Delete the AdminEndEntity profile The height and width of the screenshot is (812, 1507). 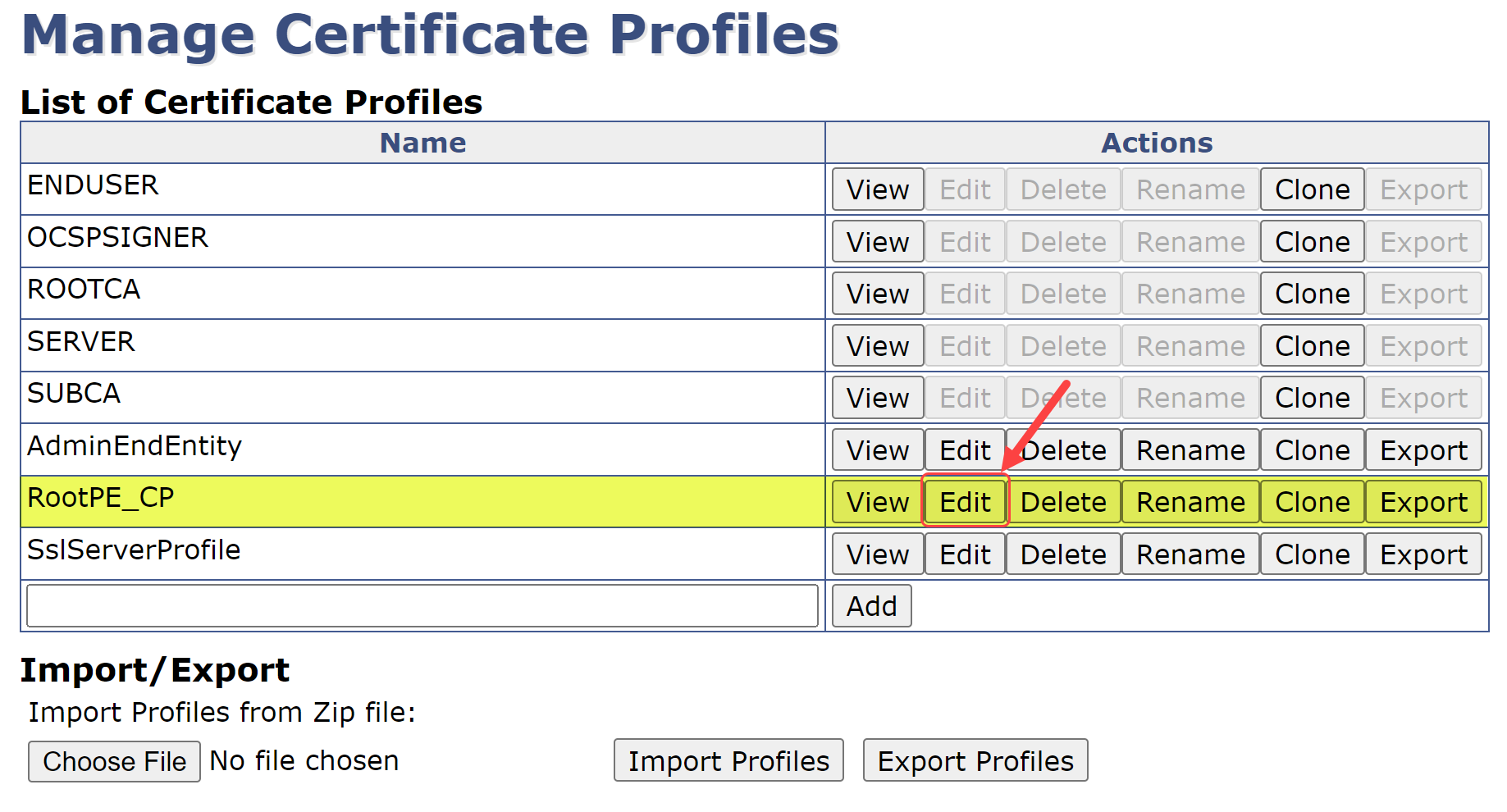click(x=1063, y=450)
